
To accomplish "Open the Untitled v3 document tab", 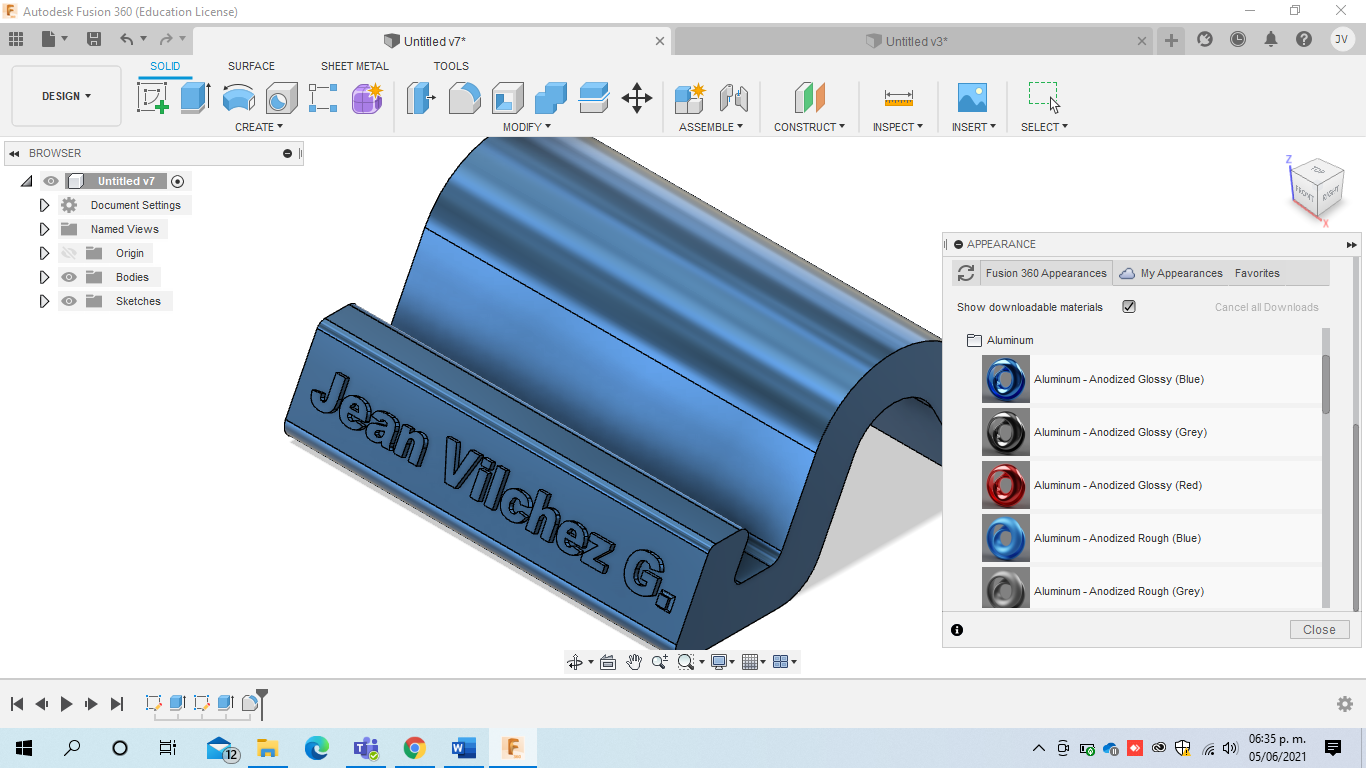I will coord(916,41).
